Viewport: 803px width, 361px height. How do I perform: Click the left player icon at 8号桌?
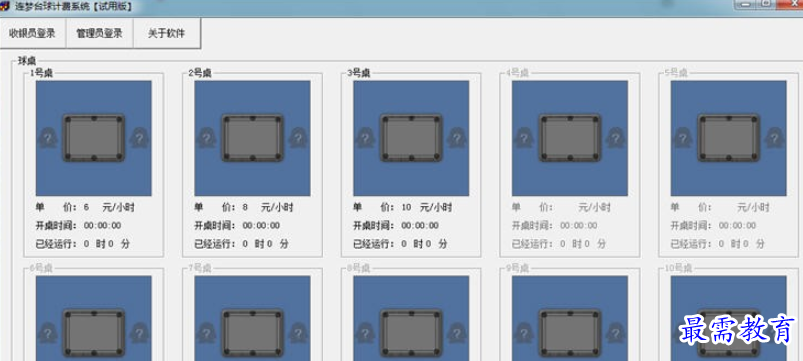pos(365,333)
